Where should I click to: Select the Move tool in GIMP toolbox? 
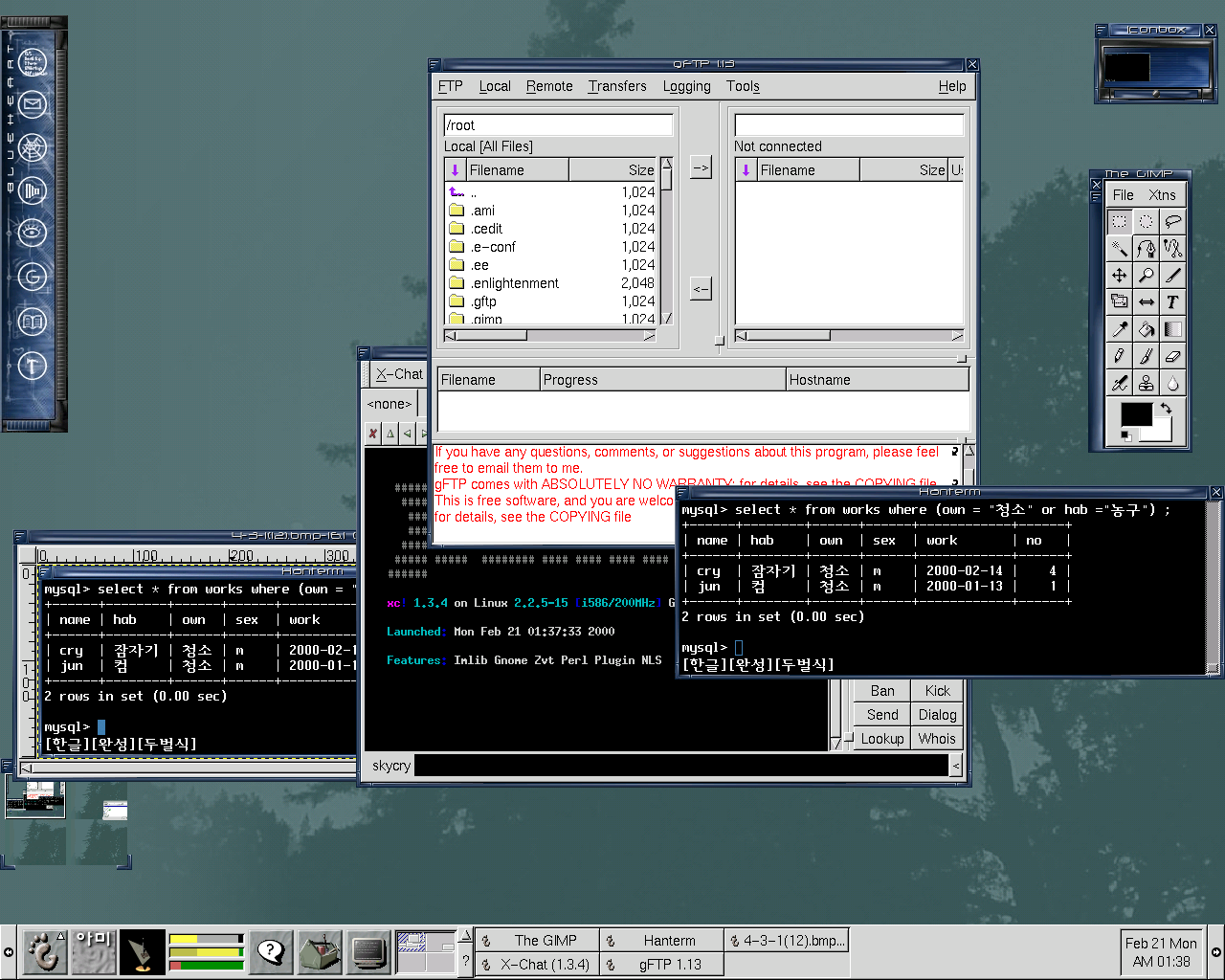1119,275
